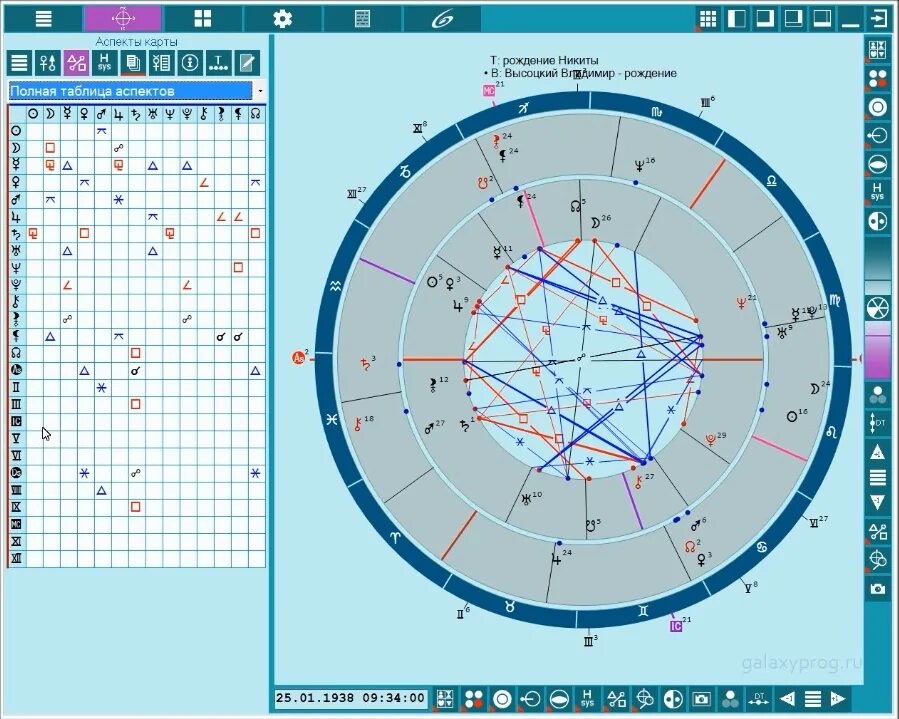Image resolution: width=899 pixels, height=719 pixels.
Task: Open the four-squares grid tab
Action: 202,18
